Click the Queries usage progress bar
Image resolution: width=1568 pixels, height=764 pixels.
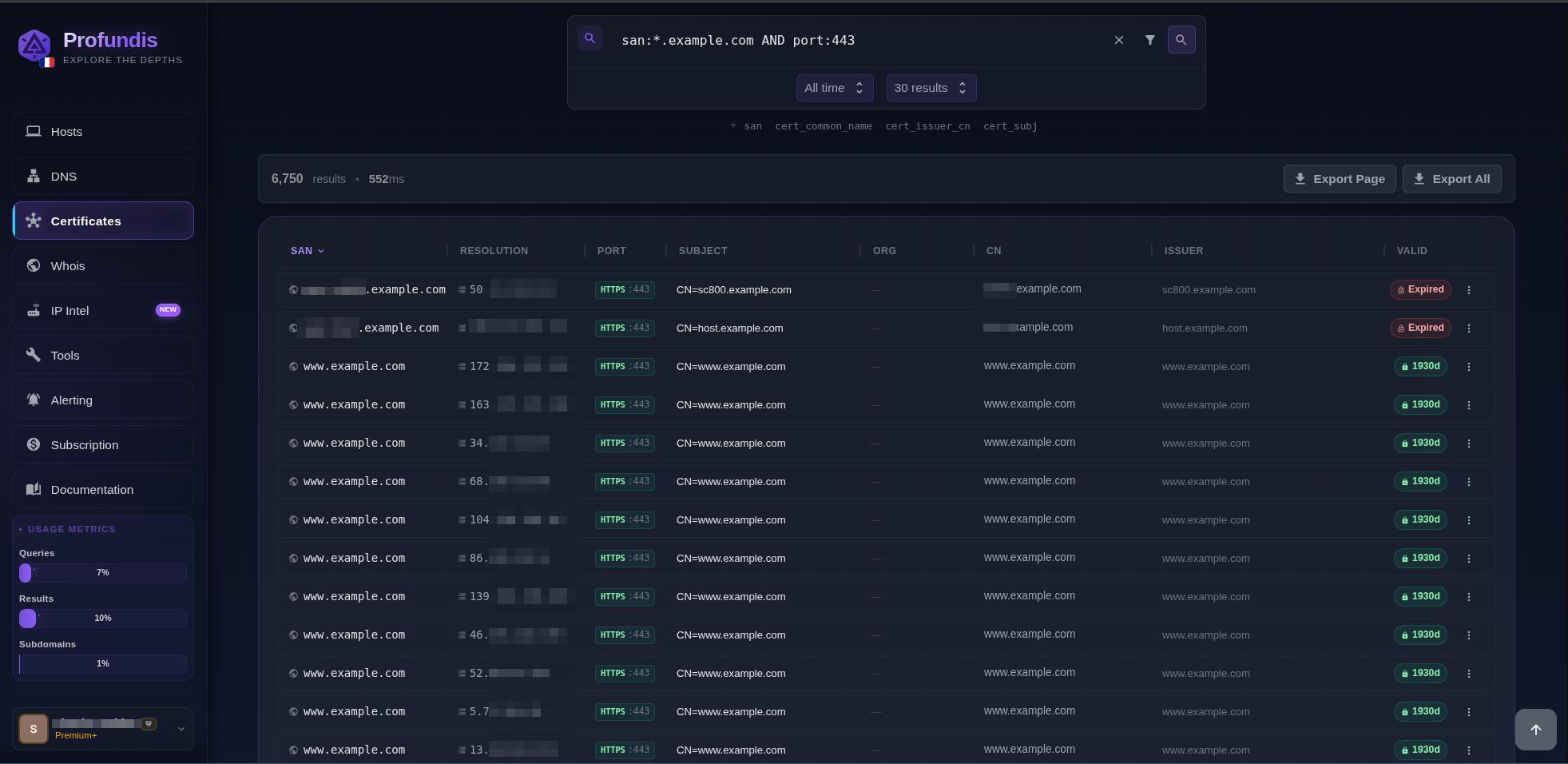[x=101, y=573]
